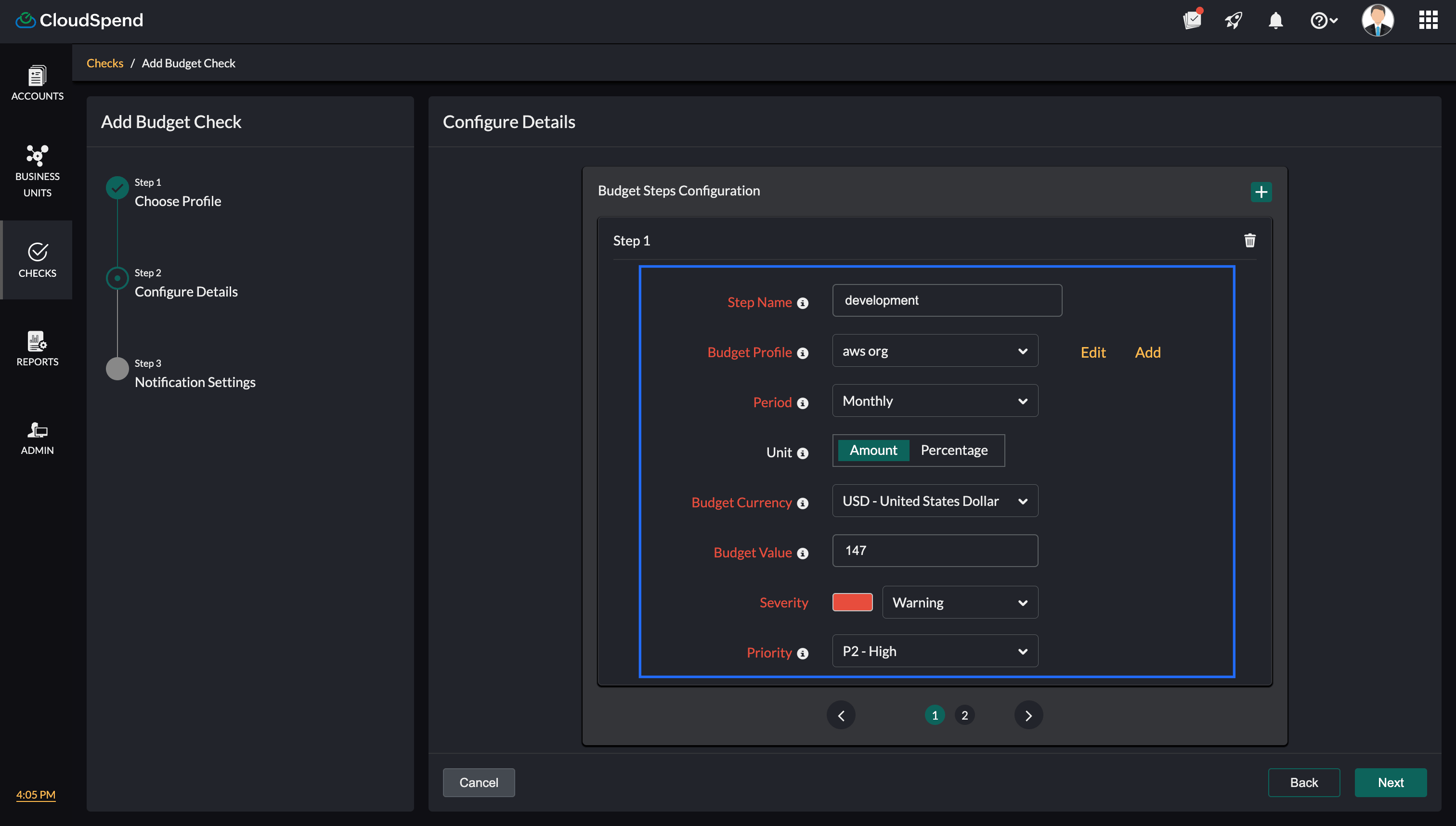
Task: Click into the Budget Value field
Action: point(935,550)
